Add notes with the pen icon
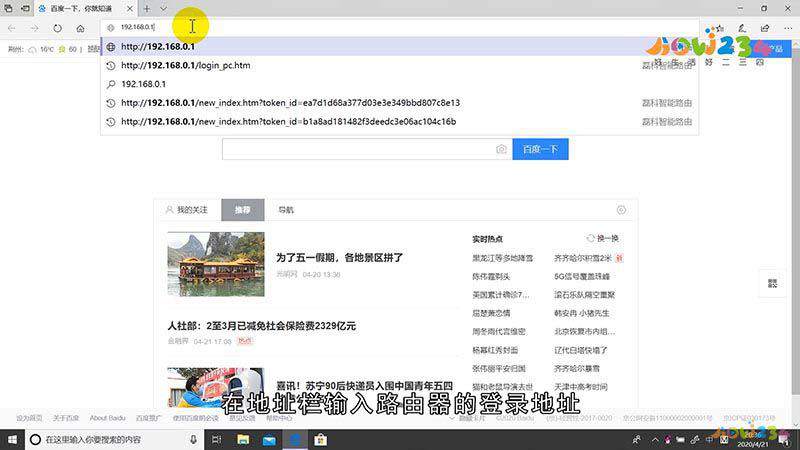 (x=742, y=28)
